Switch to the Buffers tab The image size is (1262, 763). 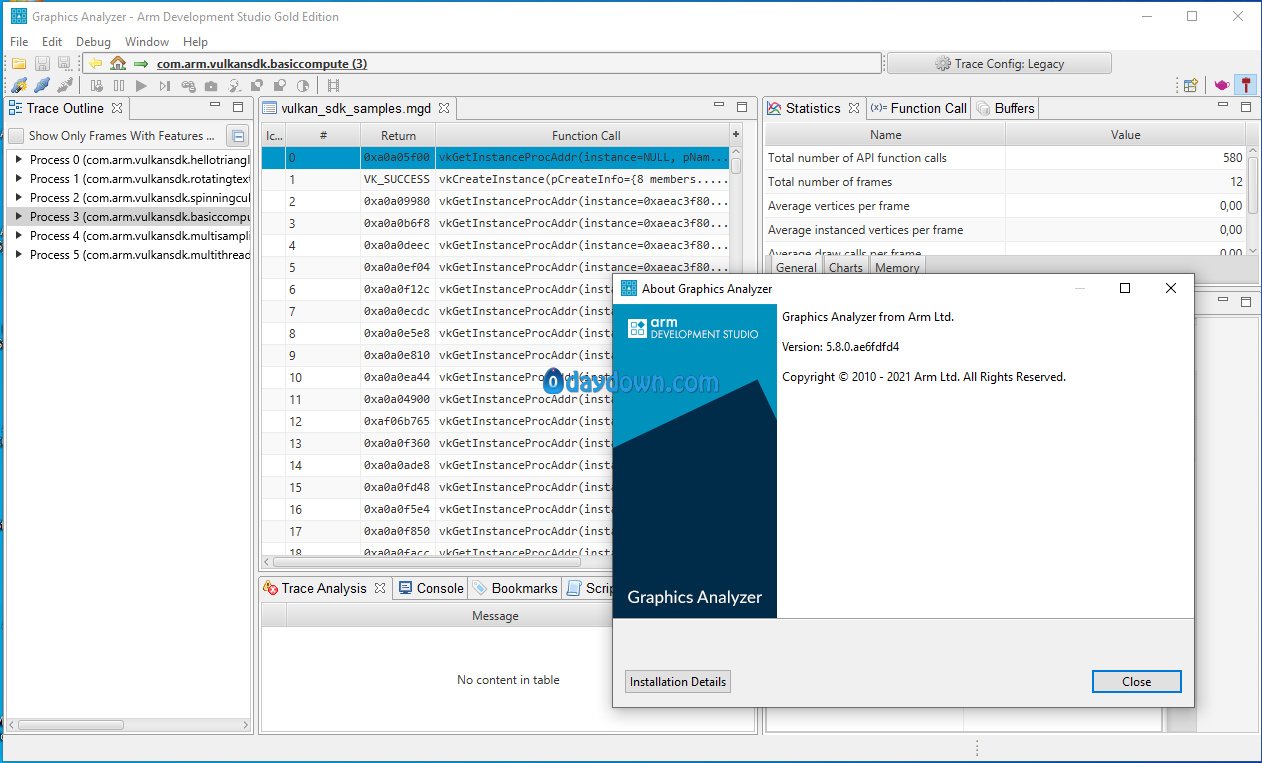(x=1005, y=108)
